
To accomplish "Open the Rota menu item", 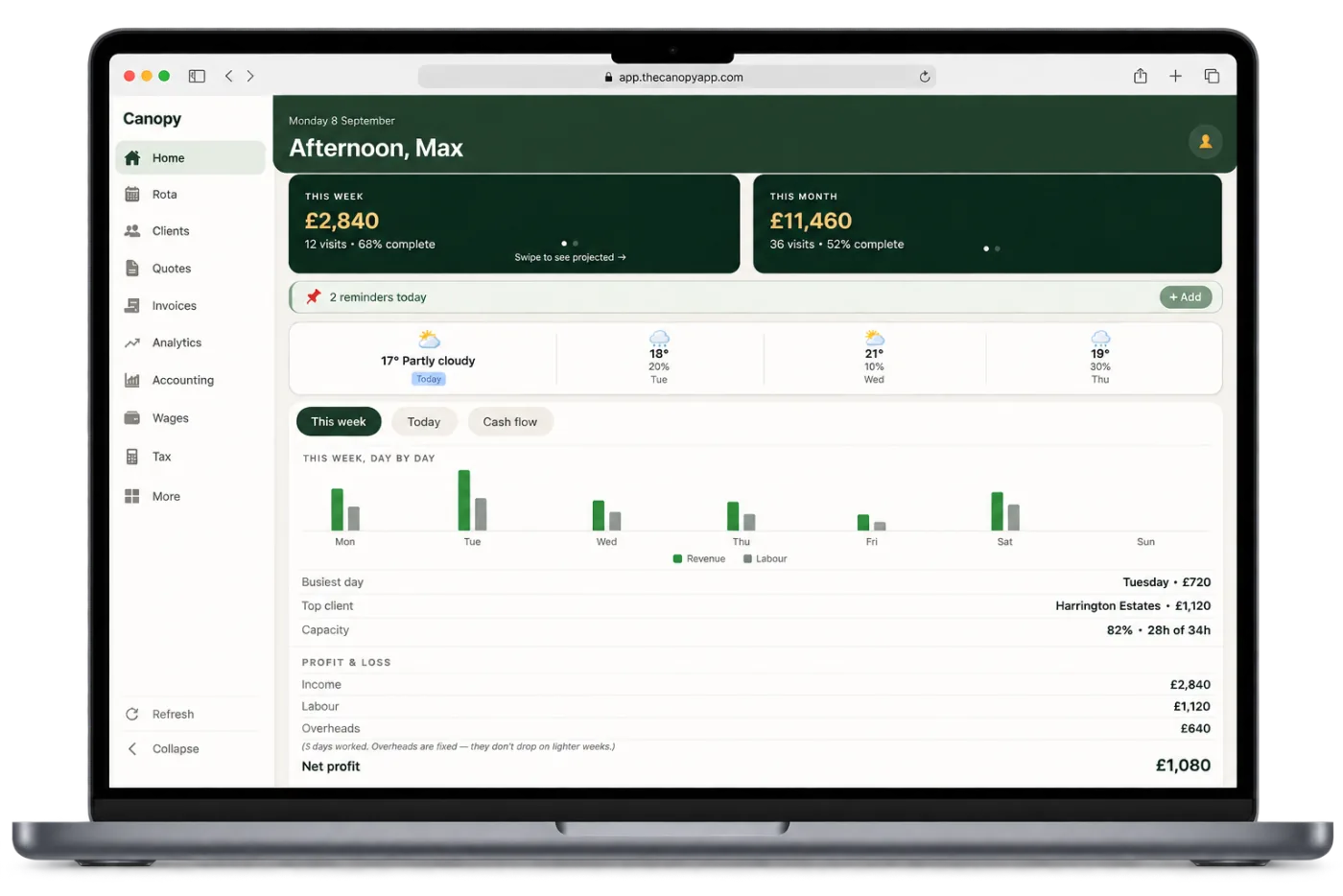I will [190, 195].
